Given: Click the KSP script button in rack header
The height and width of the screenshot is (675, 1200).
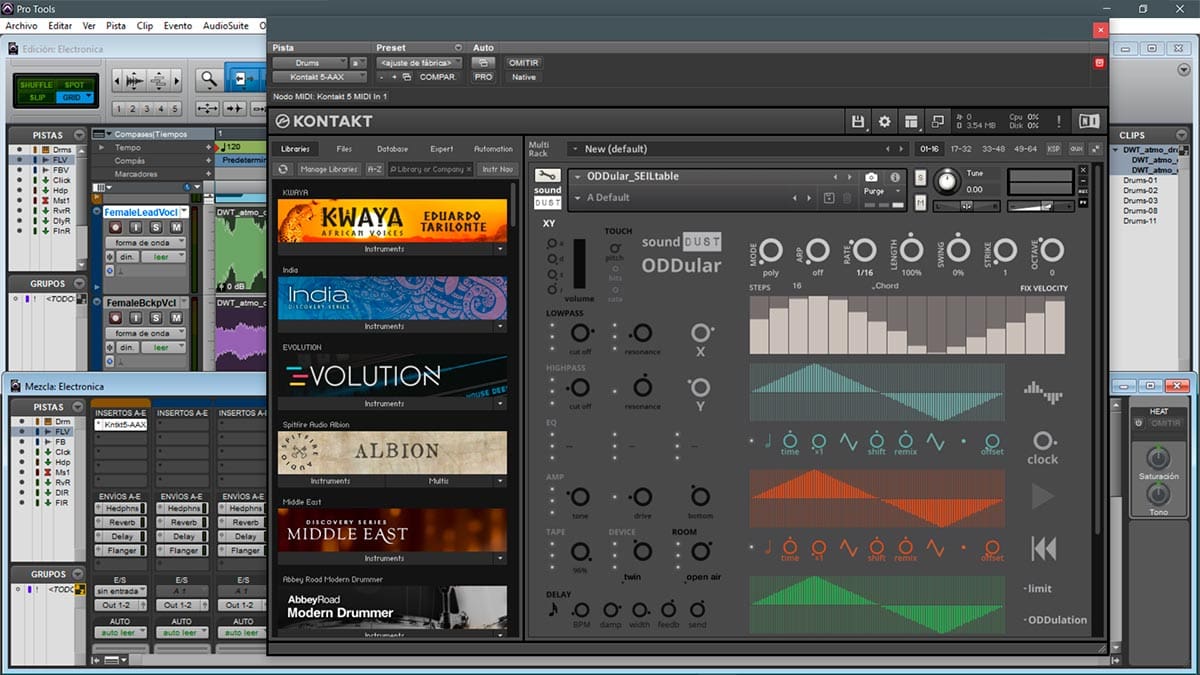Looking at the screenshot, I should [x=1053, y=149].
